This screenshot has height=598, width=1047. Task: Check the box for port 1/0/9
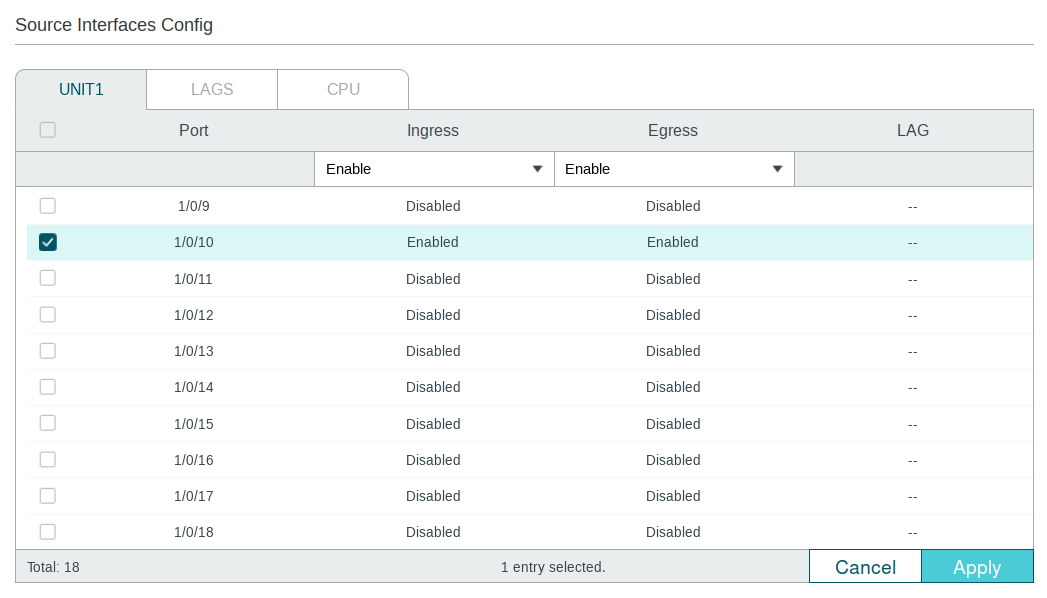47,206
